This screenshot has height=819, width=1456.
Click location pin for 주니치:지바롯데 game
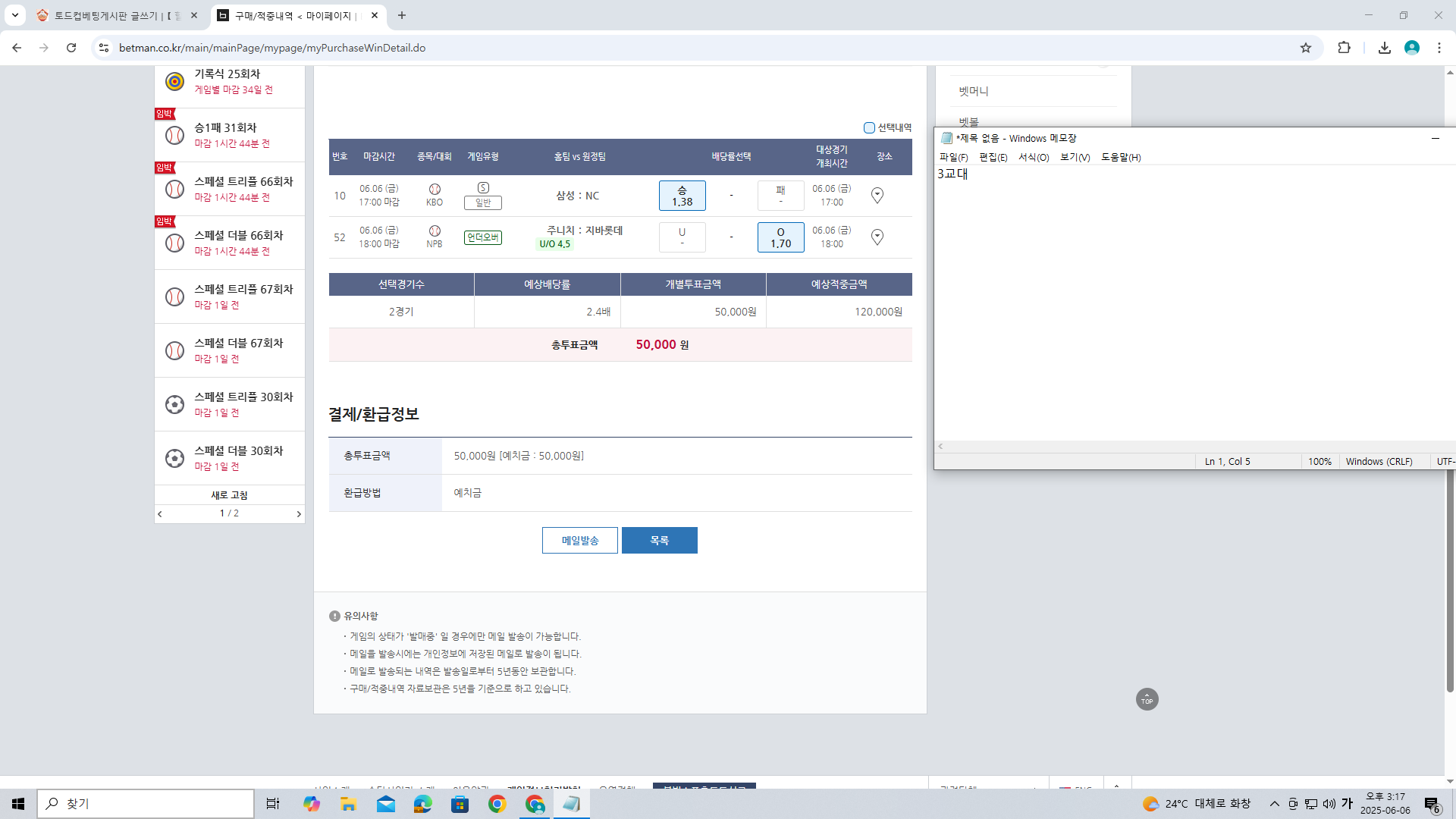pos(877,237)
